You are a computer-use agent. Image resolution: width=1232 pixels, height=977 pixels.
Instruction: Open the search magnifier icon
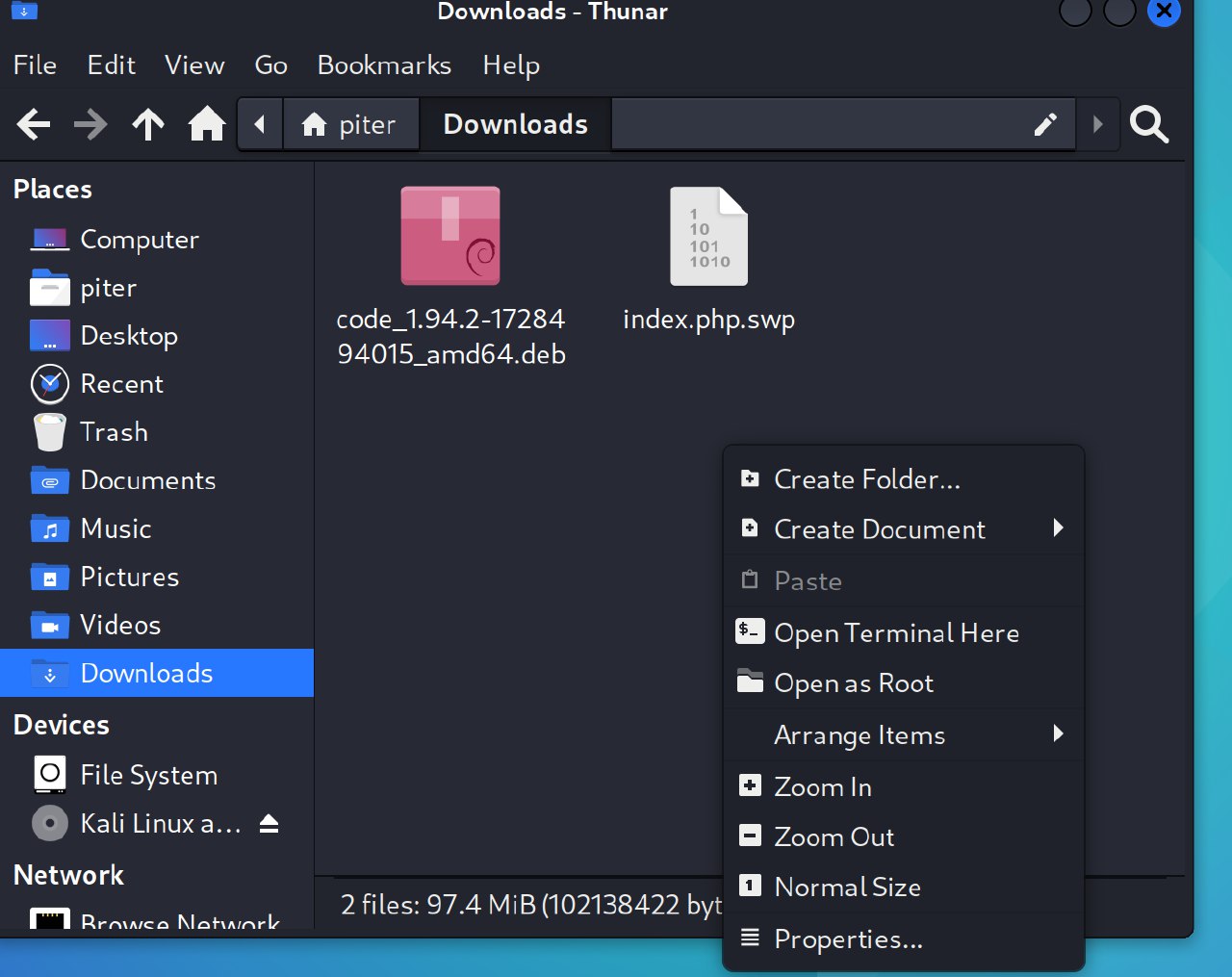pos(1148,124)
